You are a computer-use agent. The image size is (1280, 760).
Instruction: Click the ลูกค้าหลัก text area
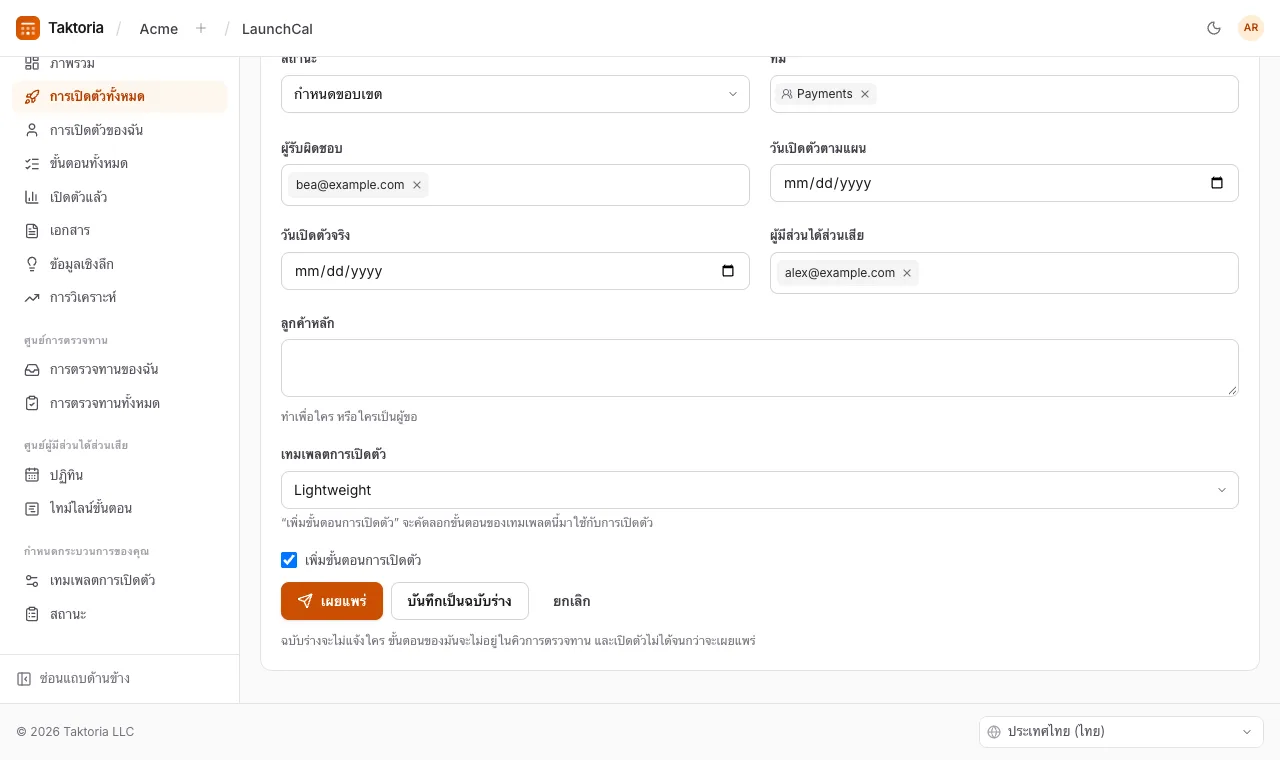click(759, 368)
